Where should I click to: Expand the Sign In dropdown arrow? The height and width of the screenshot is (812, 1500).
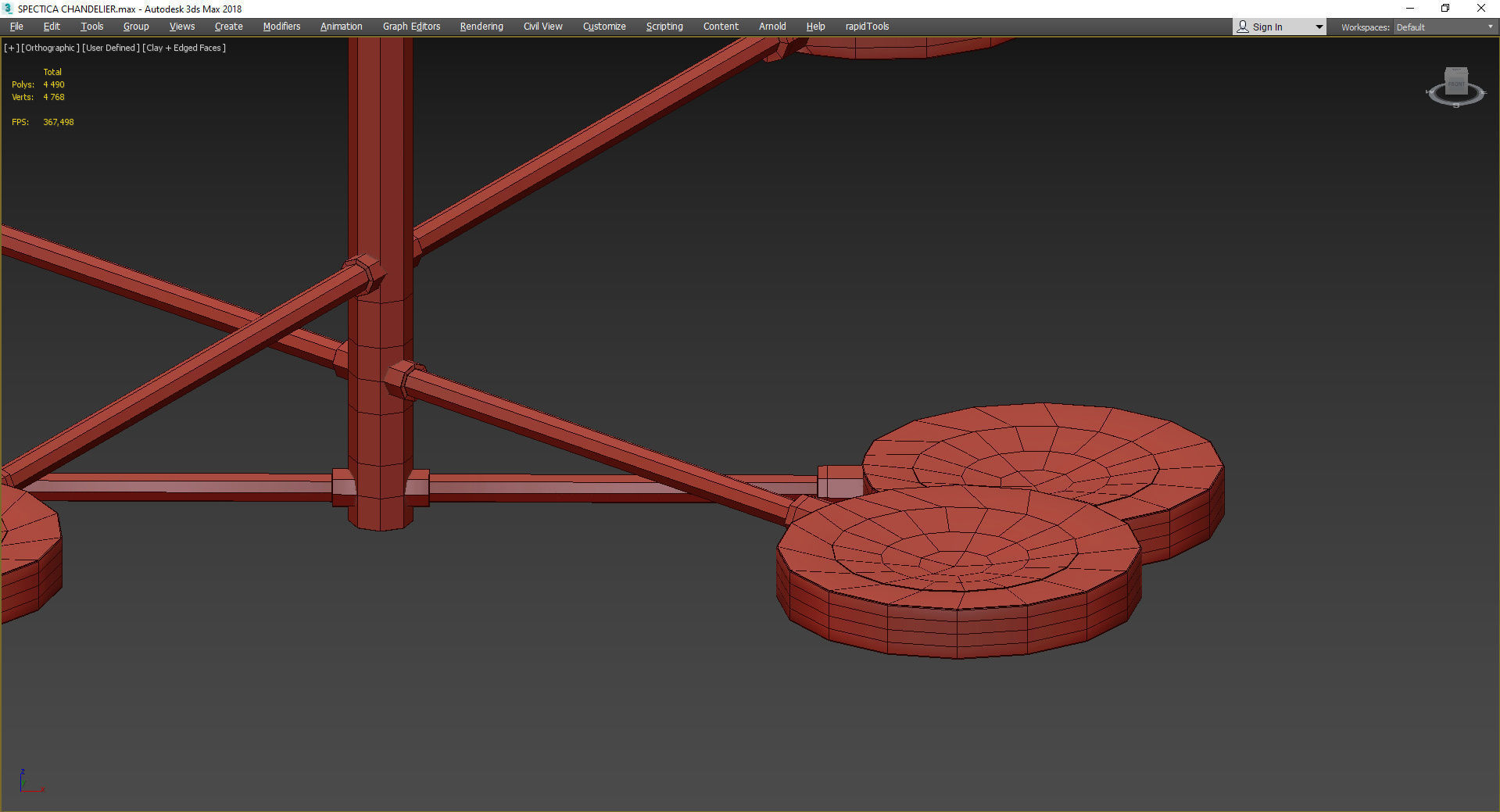tap(1319, 27)
